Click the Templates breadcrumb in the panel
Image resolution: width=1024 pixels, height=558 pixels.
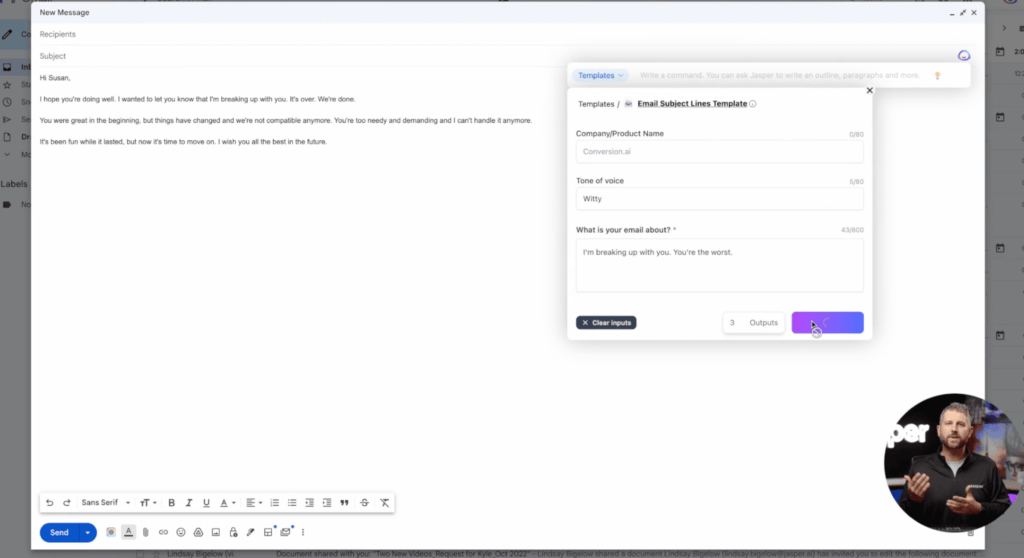[x=596, y=104]
